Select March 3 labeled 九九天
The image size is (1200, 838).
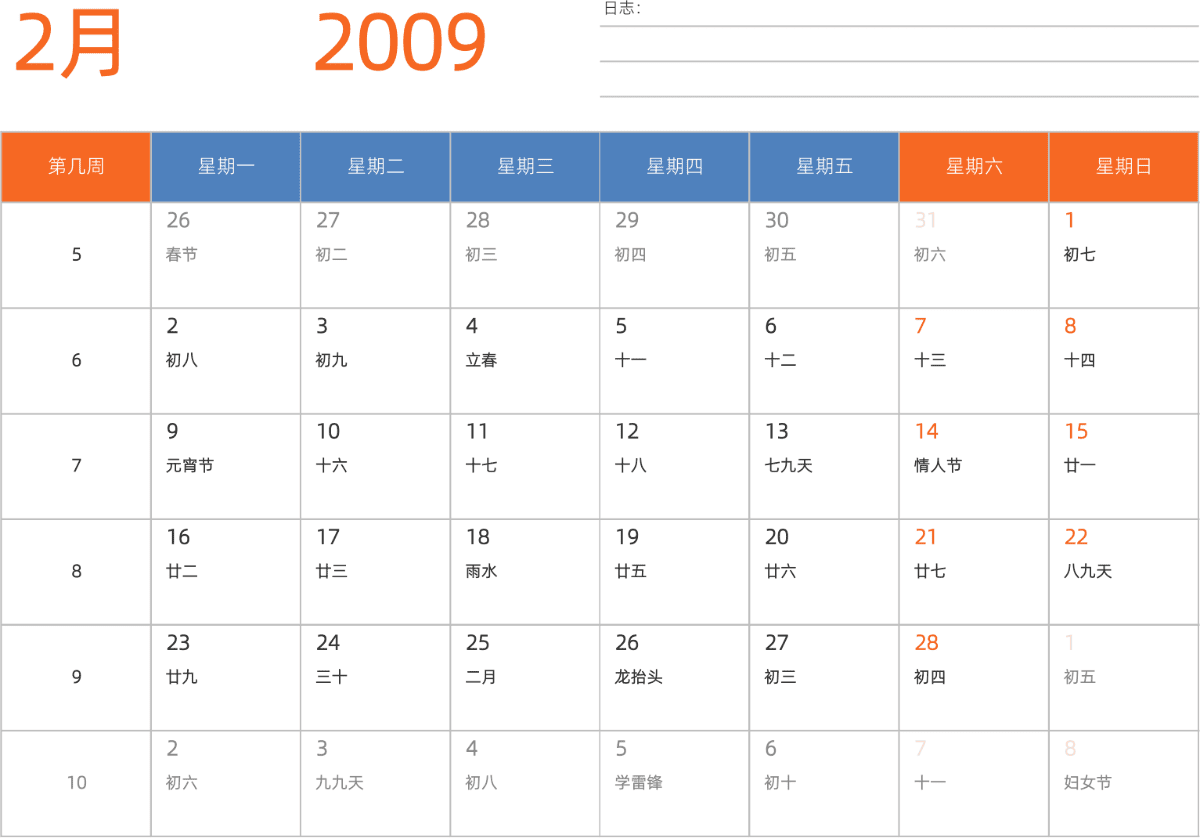(375, 783)
